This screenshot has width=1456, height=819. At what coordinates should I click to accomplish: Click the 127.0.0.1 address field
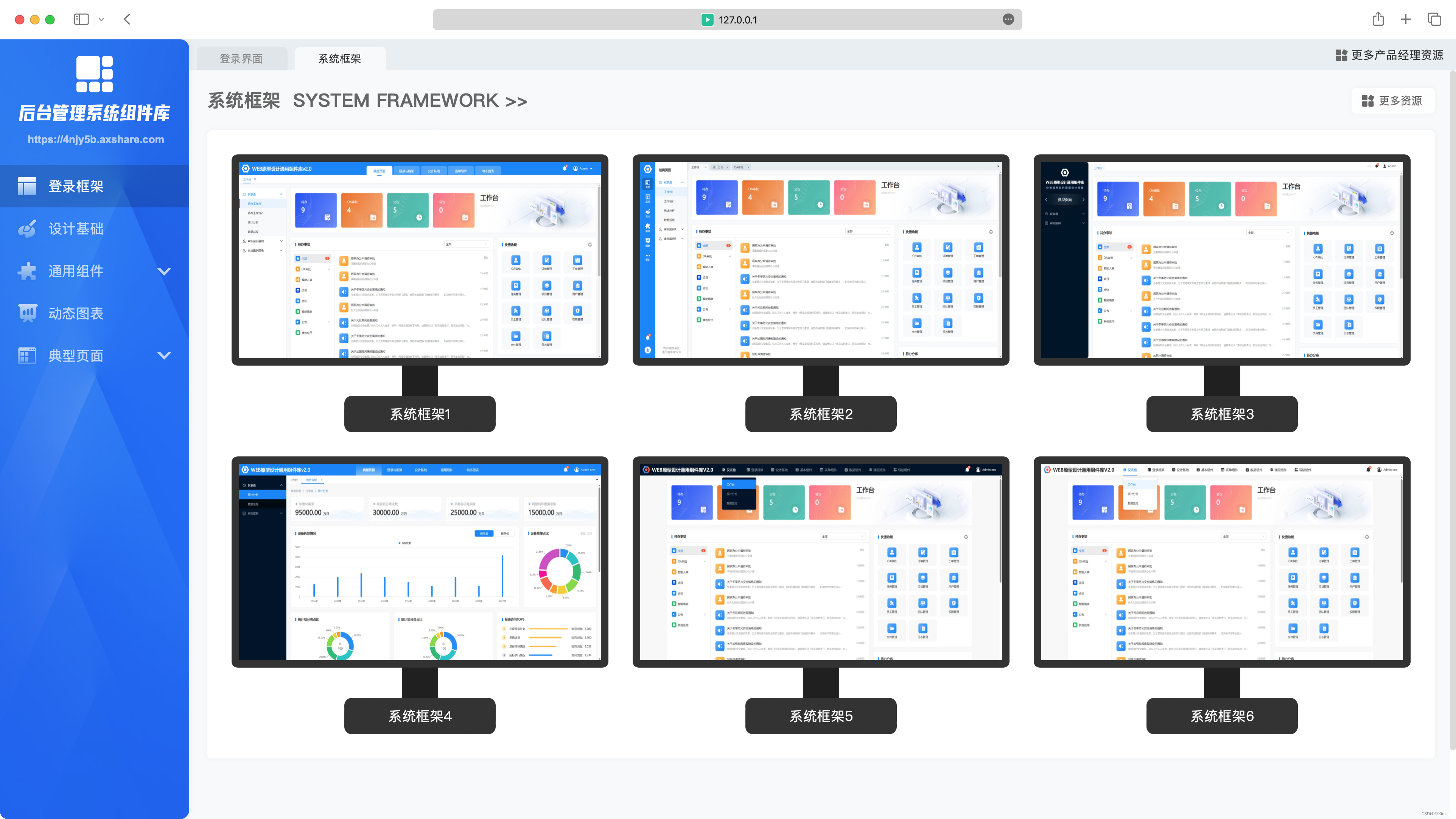point(728,19)
